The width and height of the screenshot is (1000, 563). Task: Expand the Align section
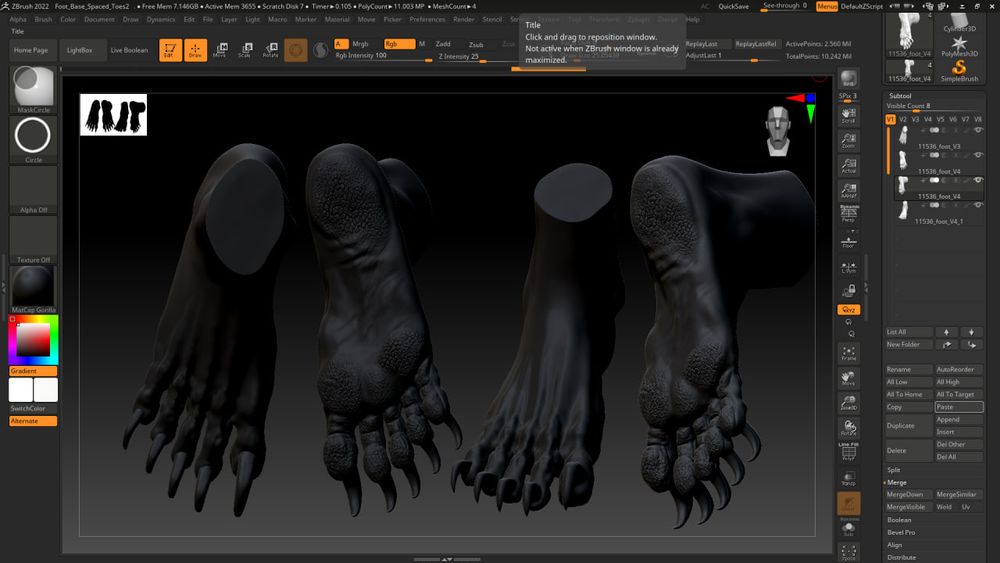pyautogui.click(x=894, y=545)
